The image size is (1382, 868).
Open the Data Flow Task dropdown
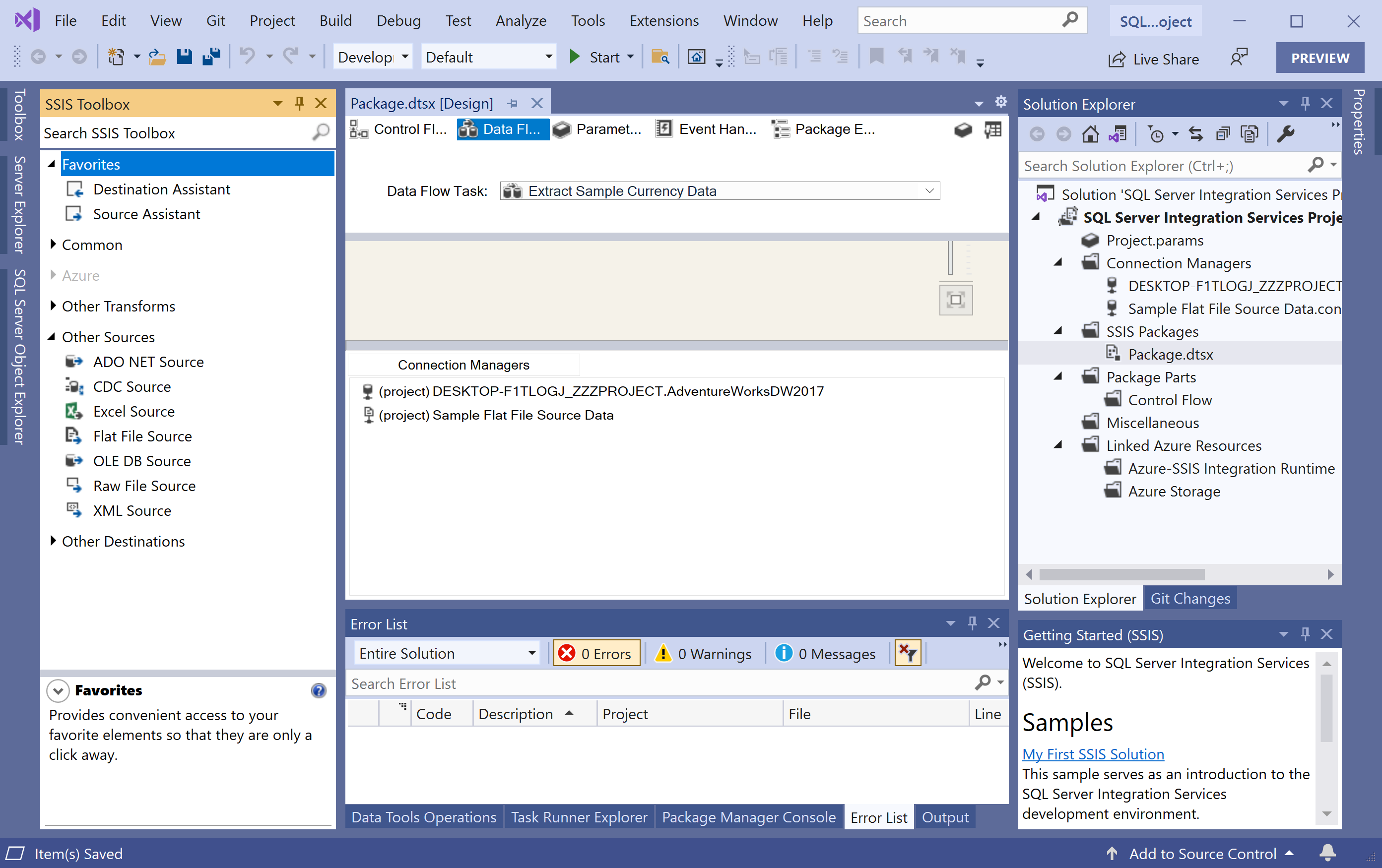(x=929, y=191)
